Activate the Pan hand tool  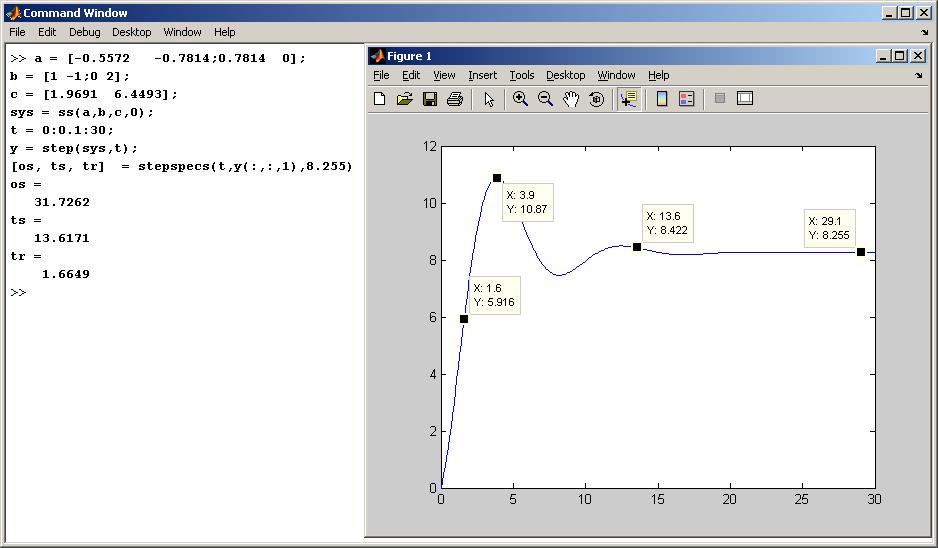(571, 99)
